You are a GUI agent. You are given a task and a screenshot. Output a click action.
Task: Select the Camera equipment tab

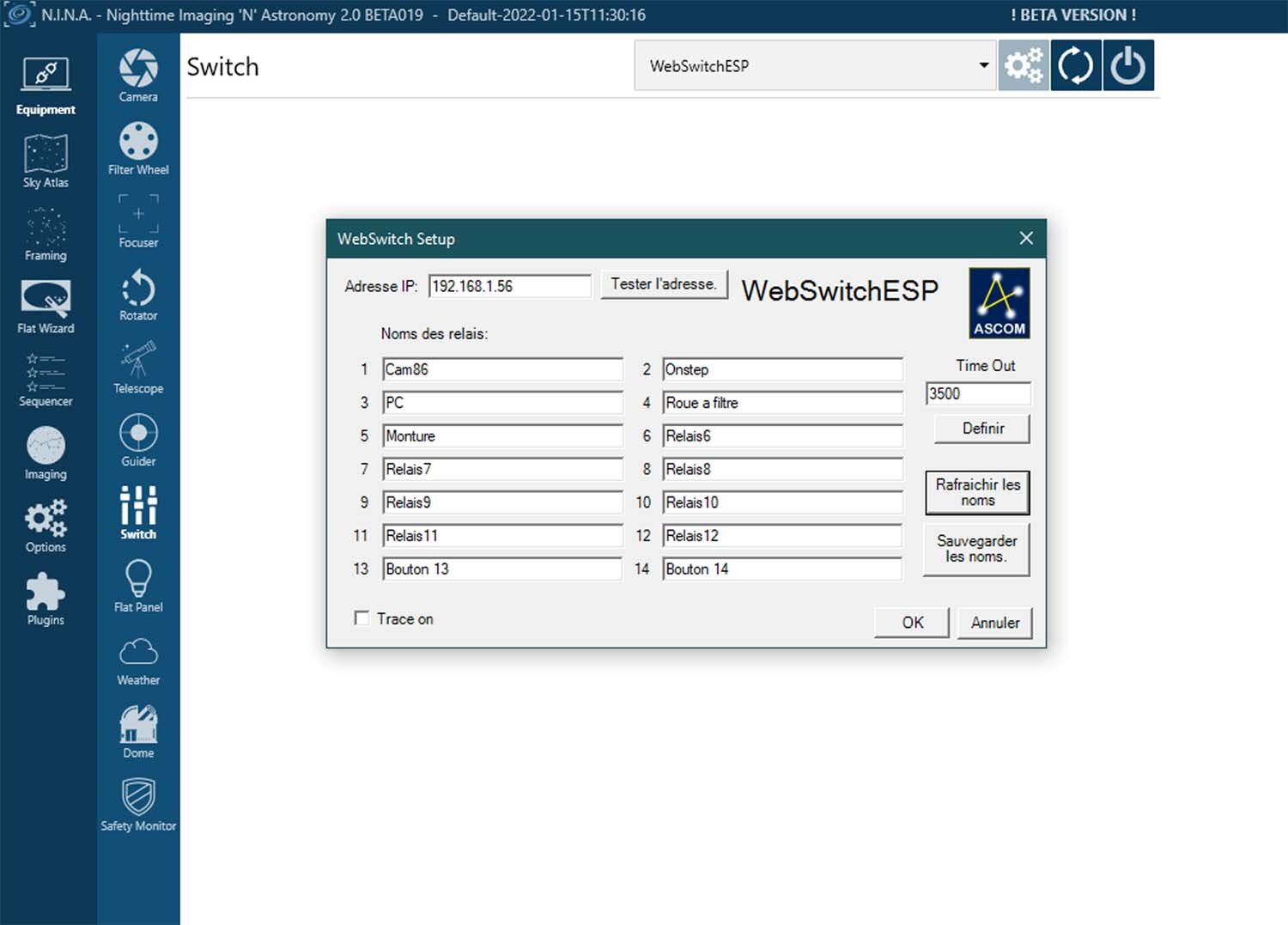(138, 76)
